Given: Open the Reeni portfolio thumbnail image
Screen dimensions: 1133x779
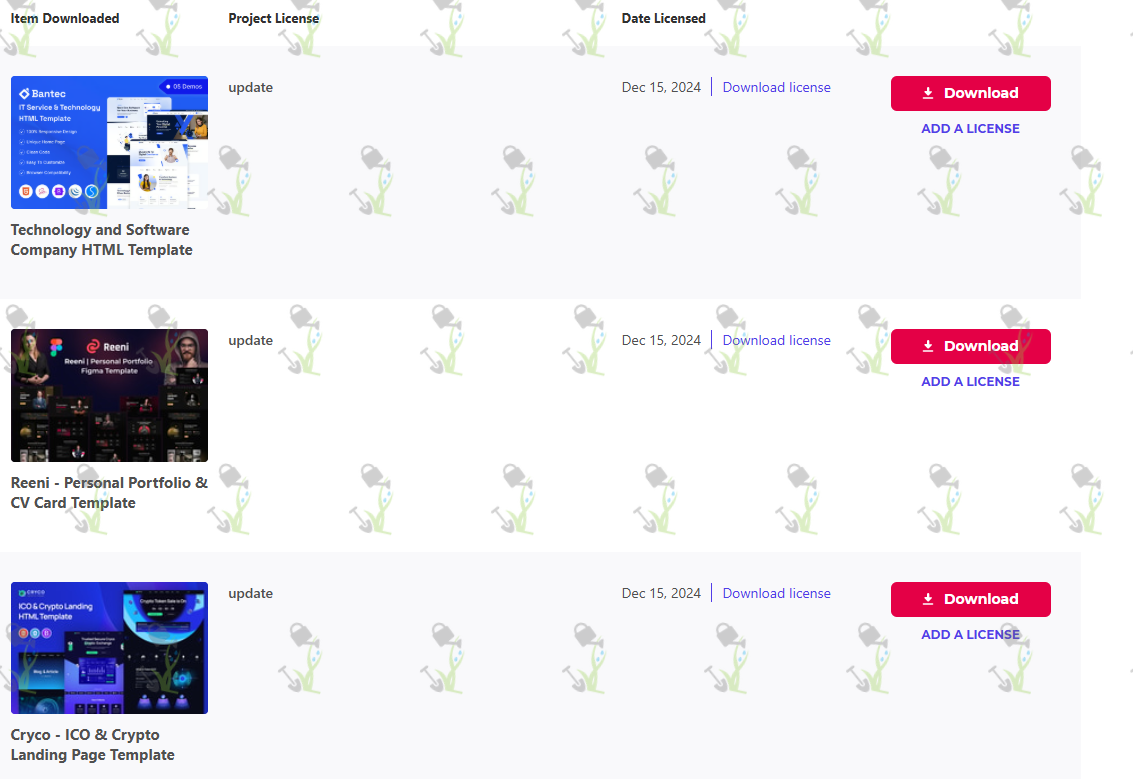Looking at the screenshot, I should 109,395.
